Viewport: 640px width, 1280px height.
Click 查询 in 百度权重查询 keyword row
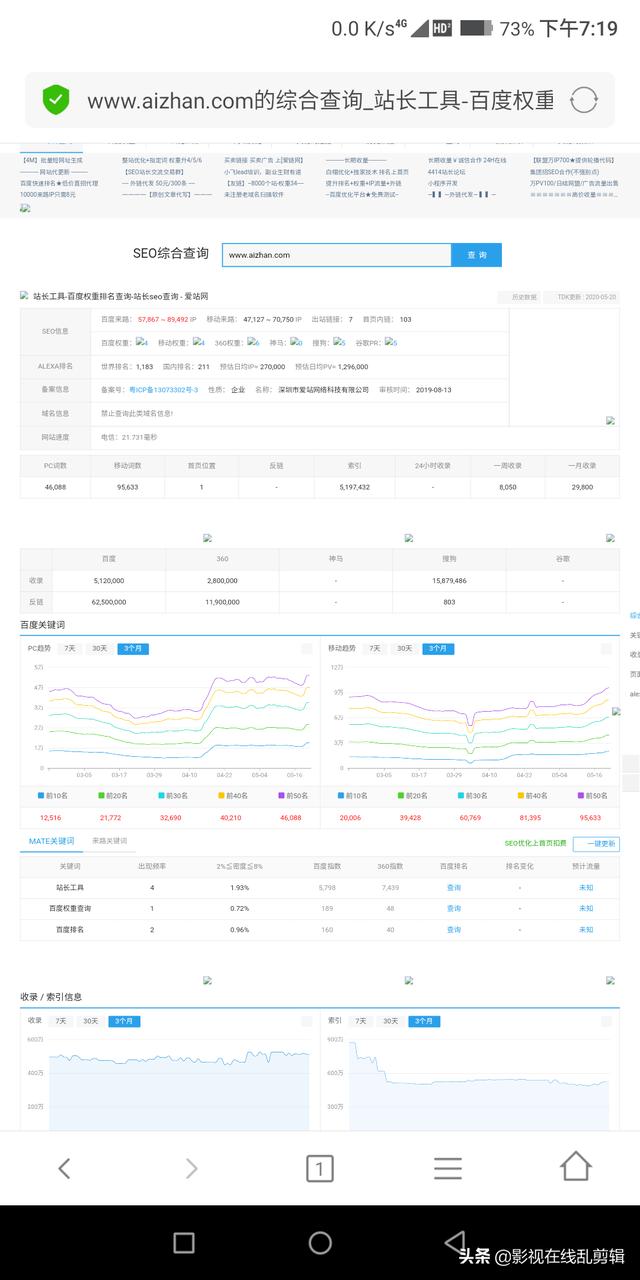(x=454, y=908)
